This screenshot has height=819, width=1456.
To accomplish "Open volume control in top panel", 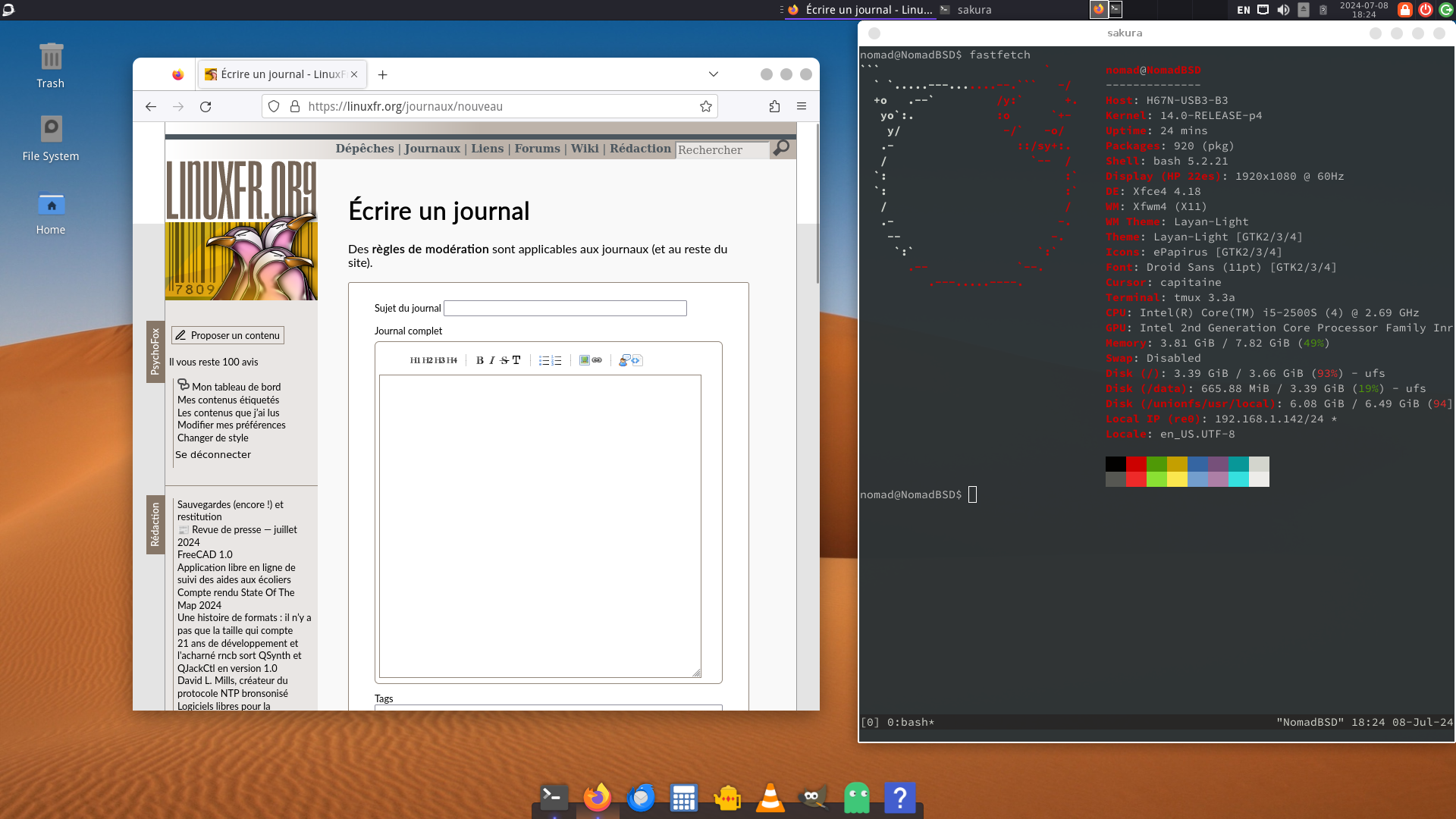I will tap(1283, 10).
